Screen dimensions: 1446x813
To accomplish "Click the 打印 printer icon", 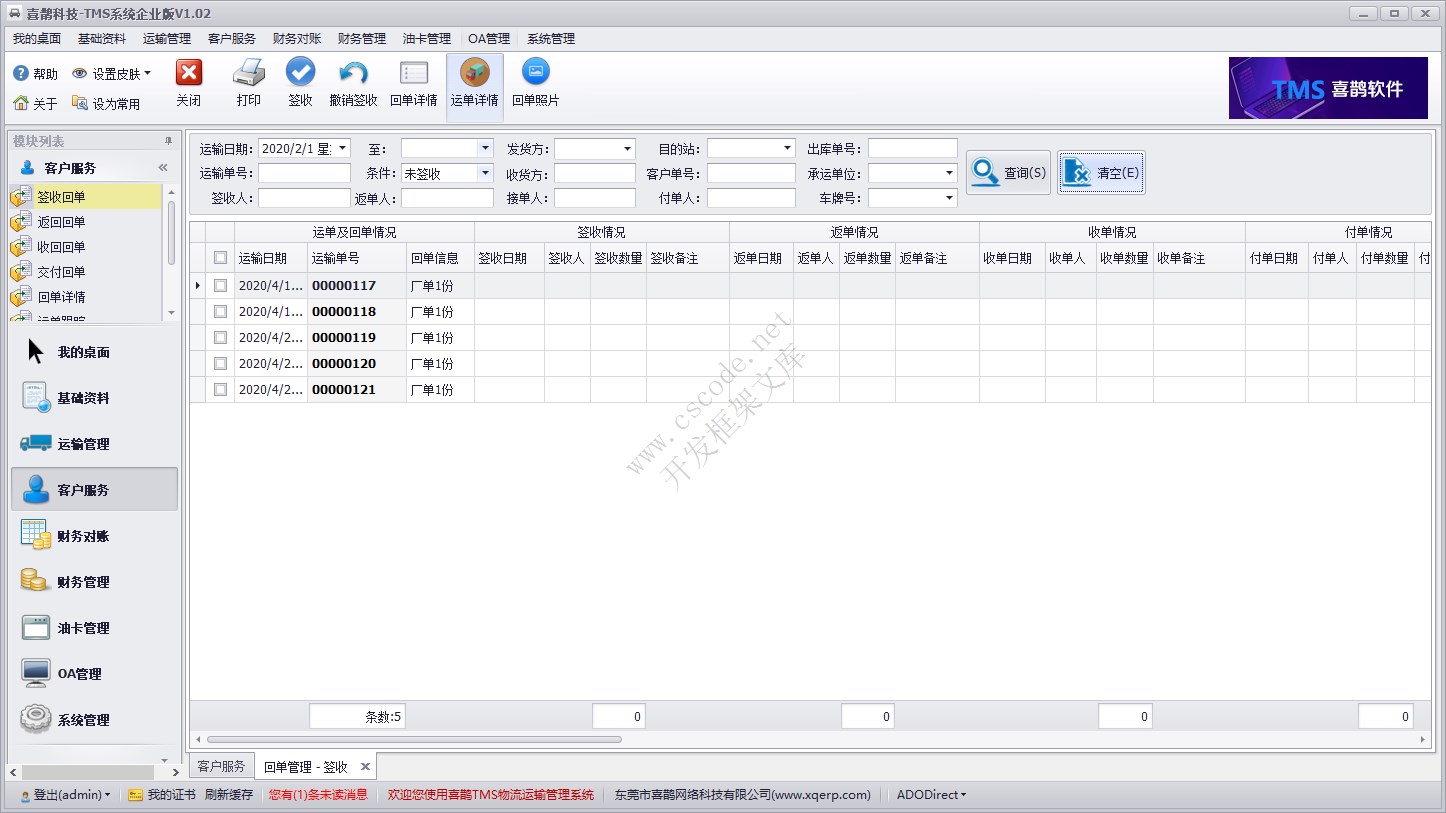I will 249,73.
